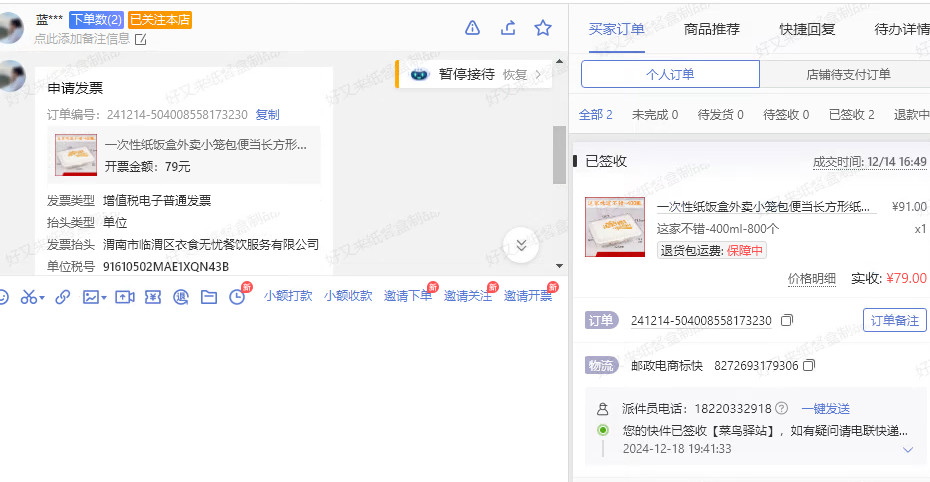Image resolution: width=930 pixels, height=482 pixels.
Task: Click the warning triangle report icon
Action: point(473,28)
